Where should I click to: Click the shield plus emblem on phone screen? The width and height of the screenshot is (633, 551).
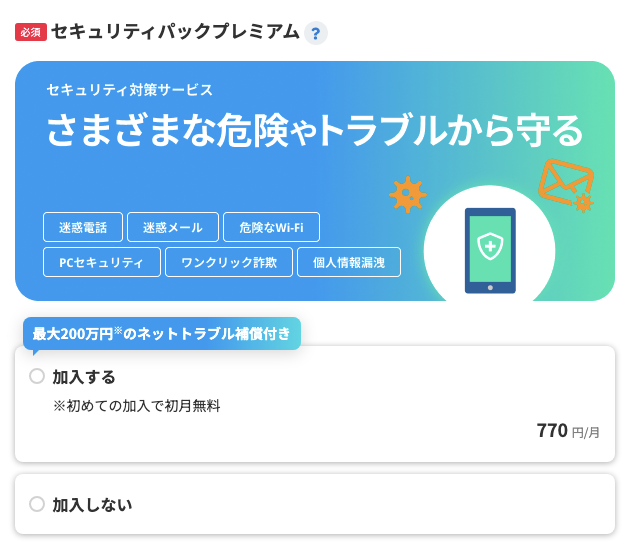(490, 246)
